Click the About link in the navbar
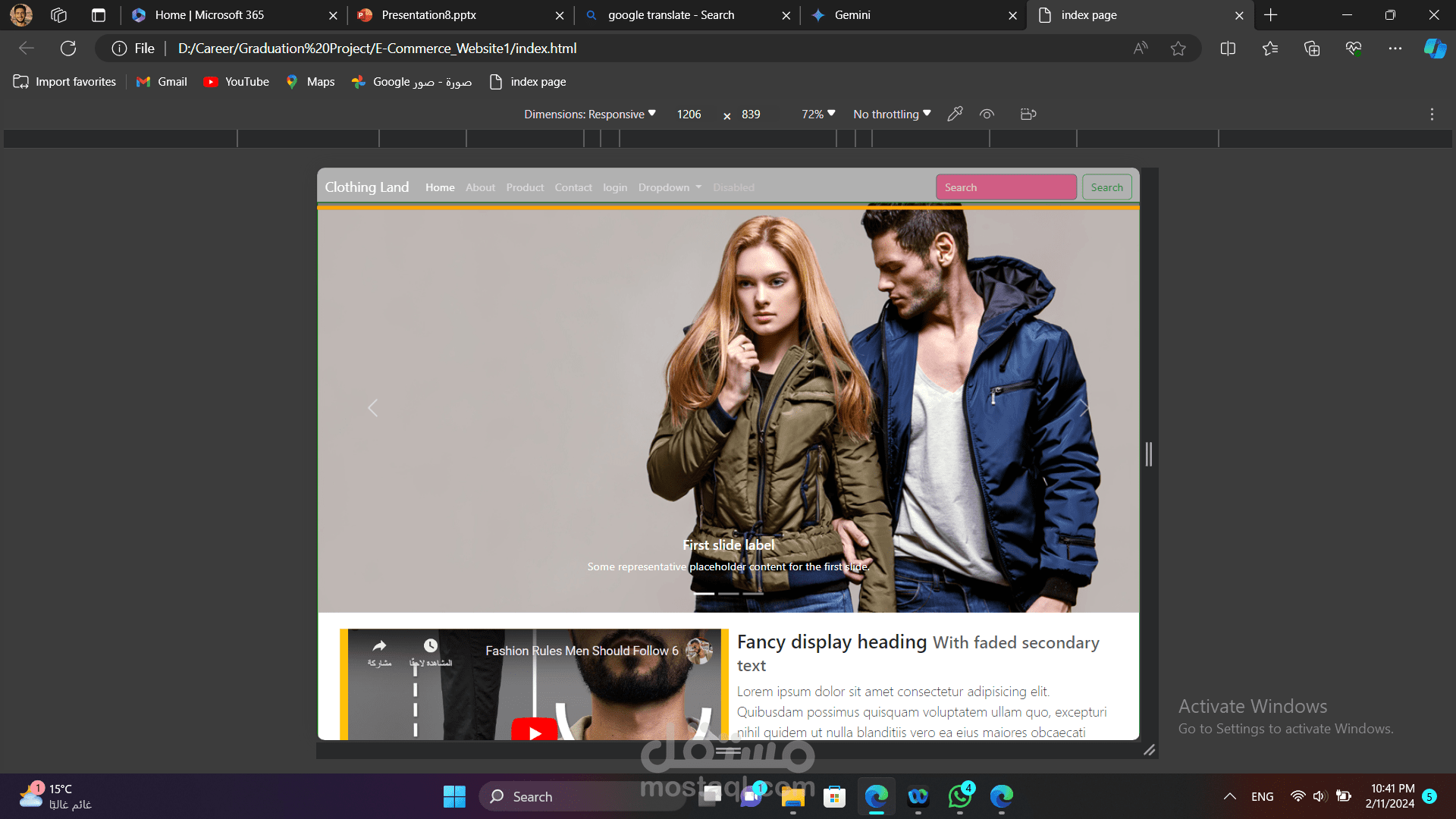 click(480, 187)
